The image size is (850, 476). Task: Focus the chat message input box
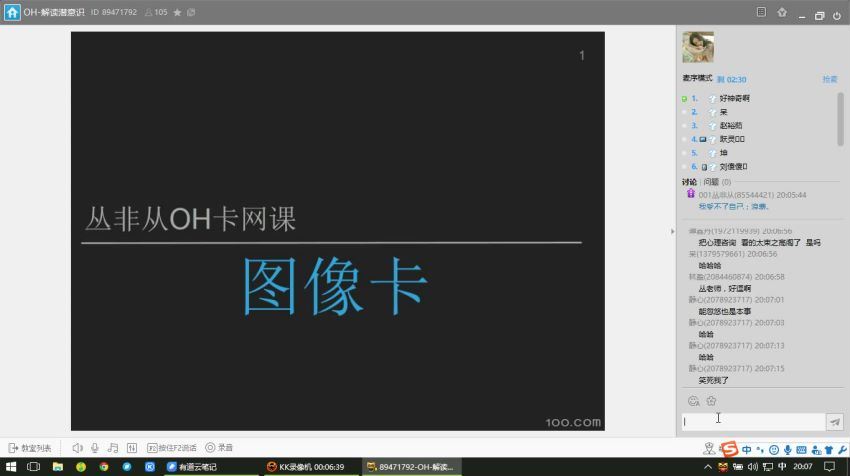753,421
